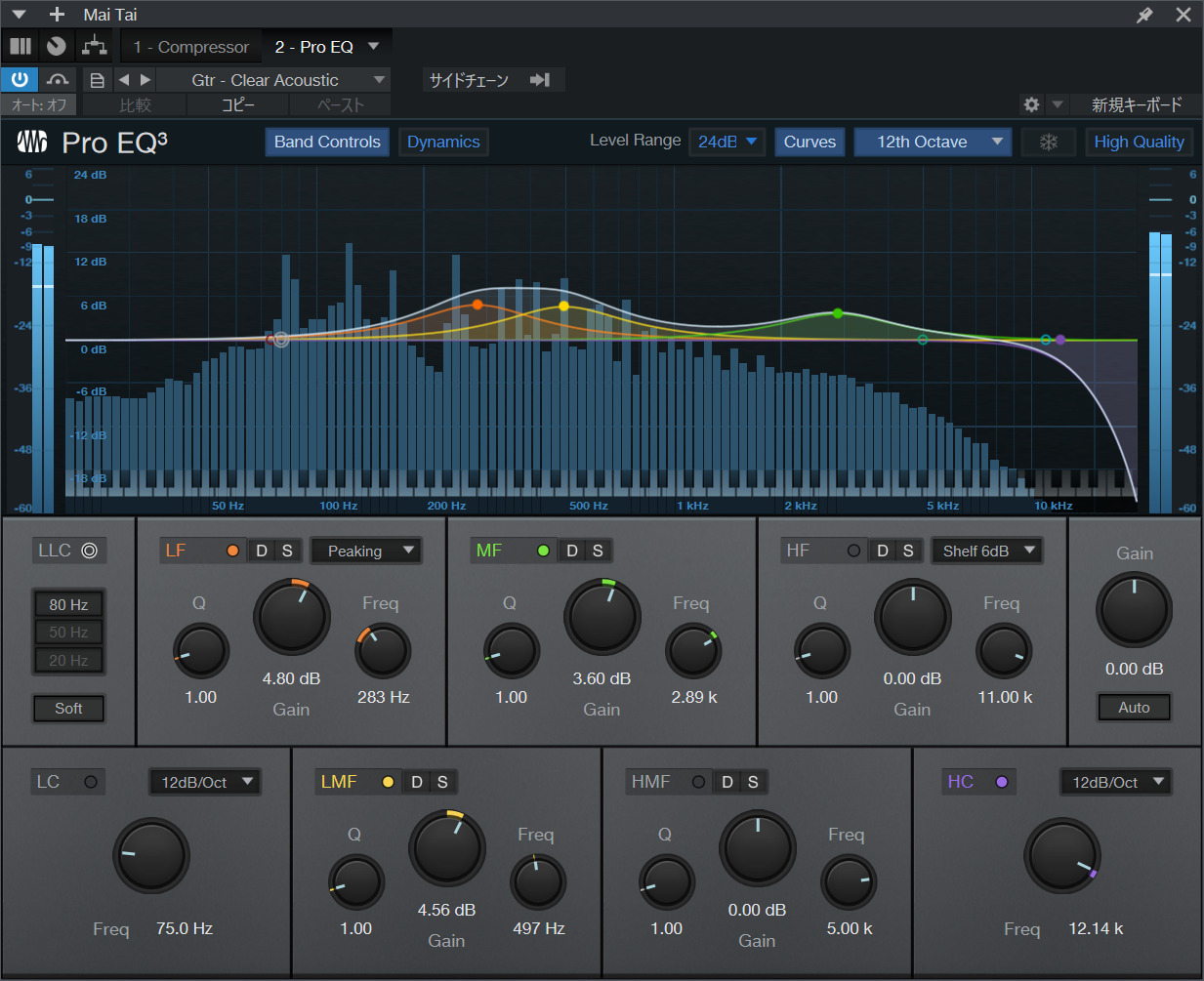Open the 12th Octave analyzer dropdown
1204x981 pixels.
pyautogui.click(x=933, y=142)
